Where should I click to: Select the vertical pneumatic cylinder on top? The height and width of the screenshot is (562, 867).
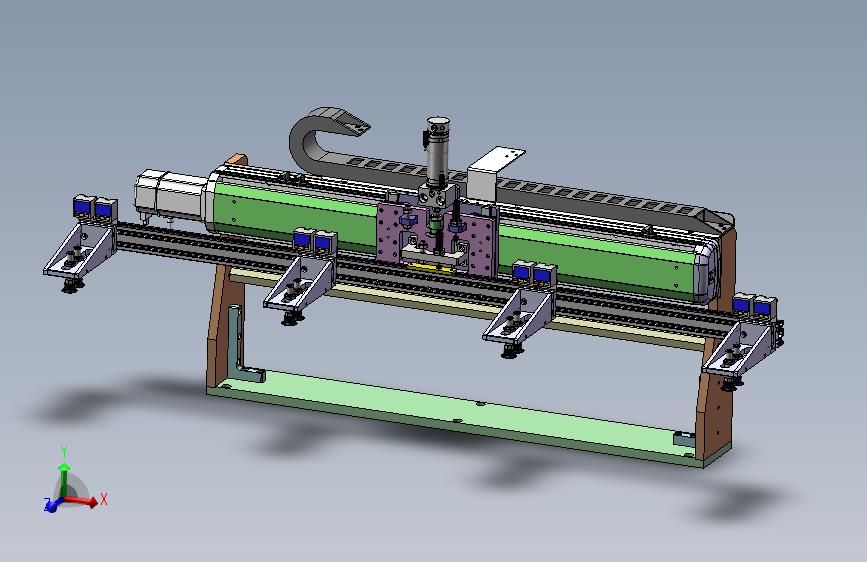437,150
